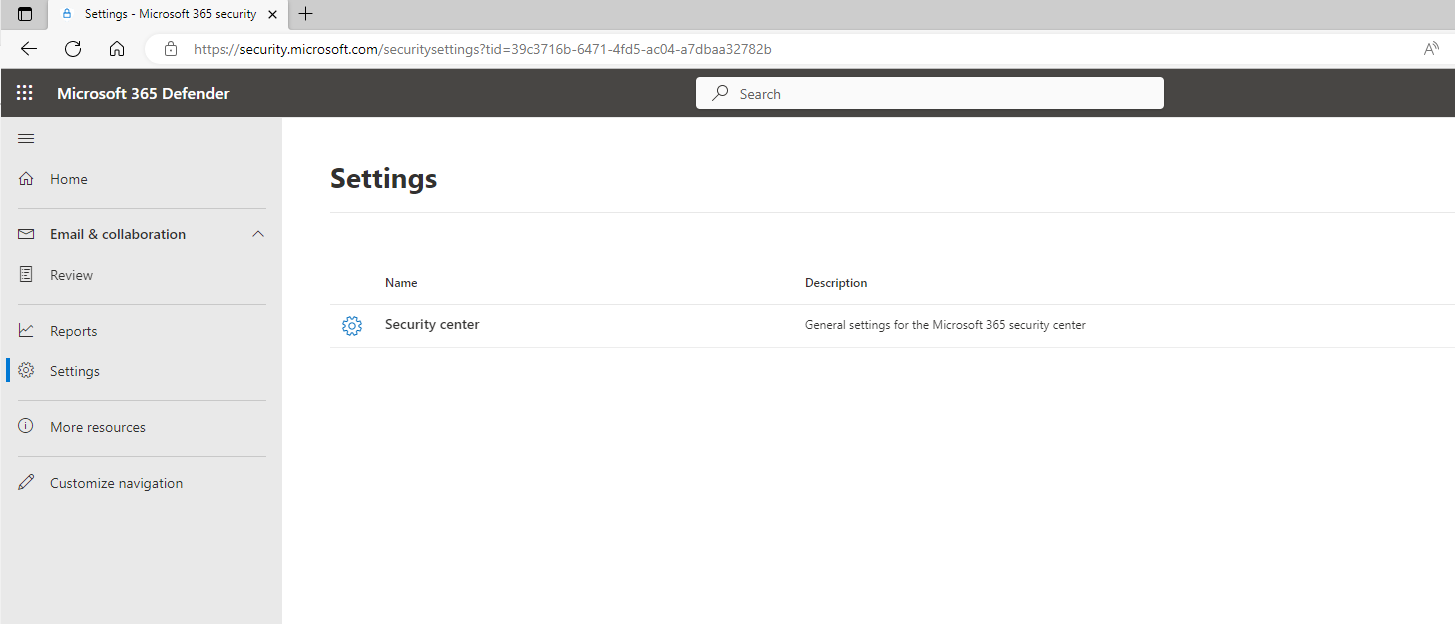Collapse the Email & collaboration section chevron
This screenshot has width=1455, height=624.
258,234
